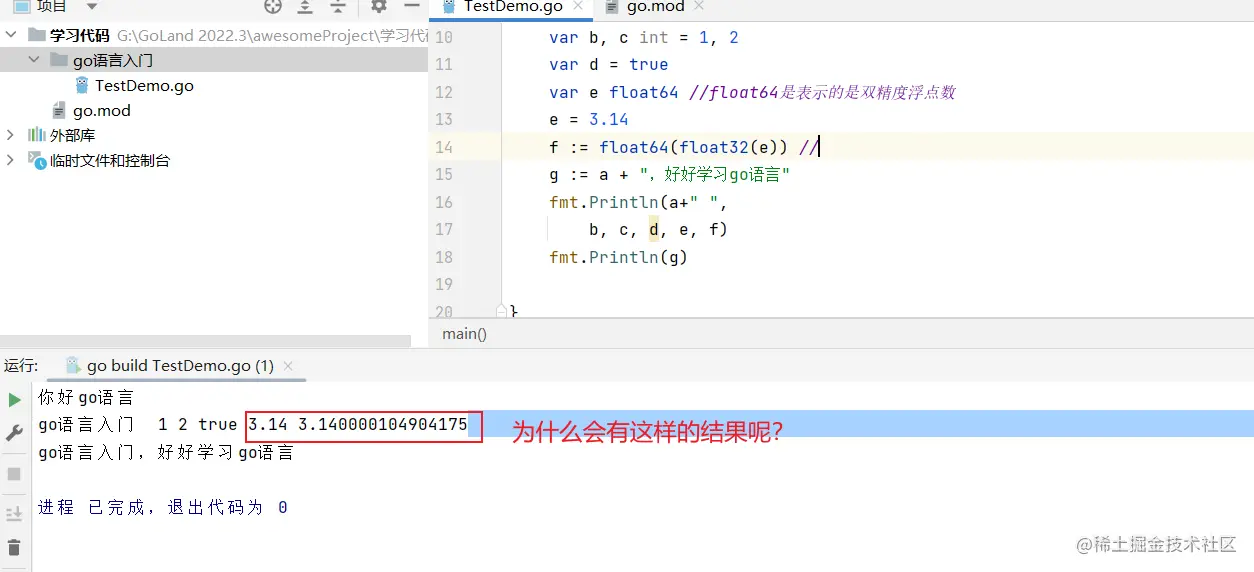Open the 项目 view dropdown

[92, 6]
